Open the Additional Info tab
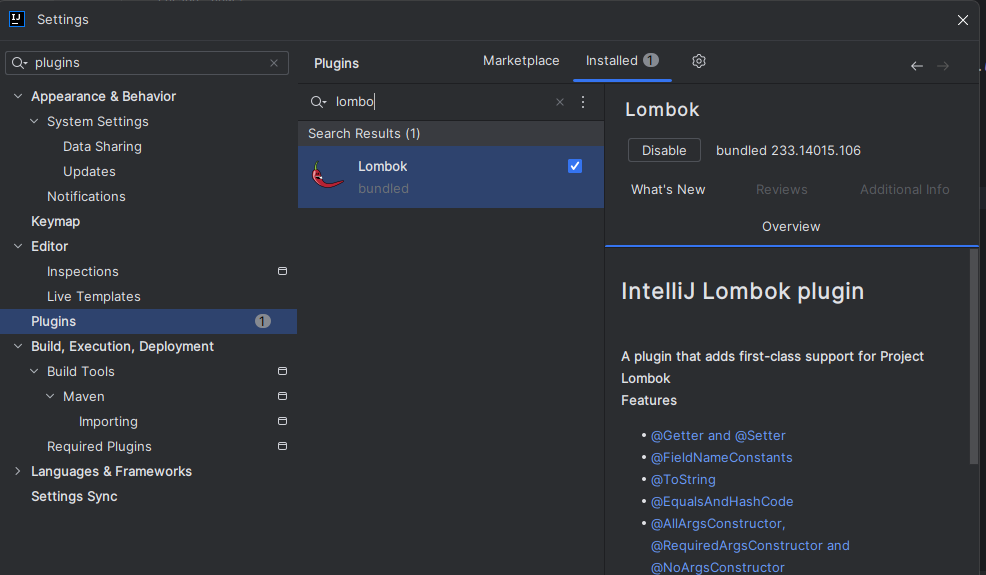 [x=904, y=189]
